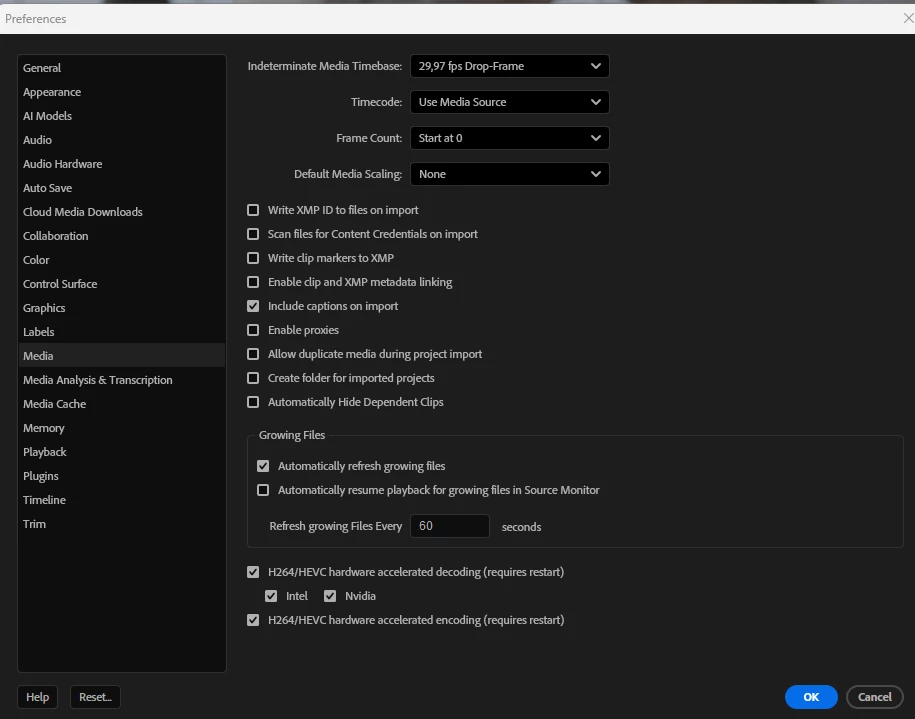
Task: Open the Frame Count dropdown
Action: tap(509, 138)
